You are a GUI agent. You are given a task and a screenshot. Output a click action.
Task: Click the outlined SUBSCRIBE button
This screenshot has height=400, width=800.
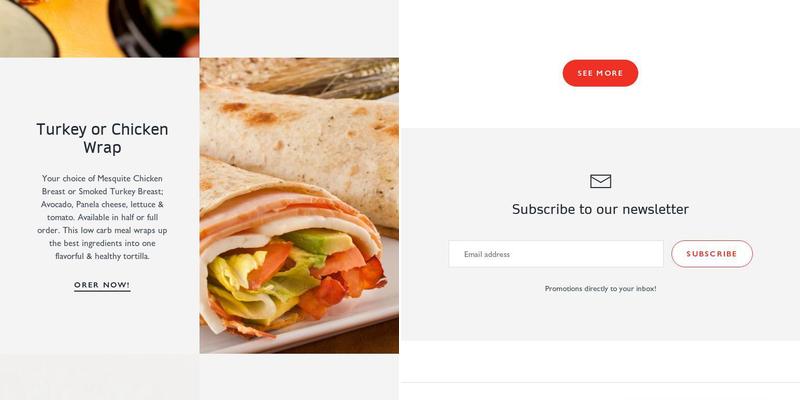point(712,254)
